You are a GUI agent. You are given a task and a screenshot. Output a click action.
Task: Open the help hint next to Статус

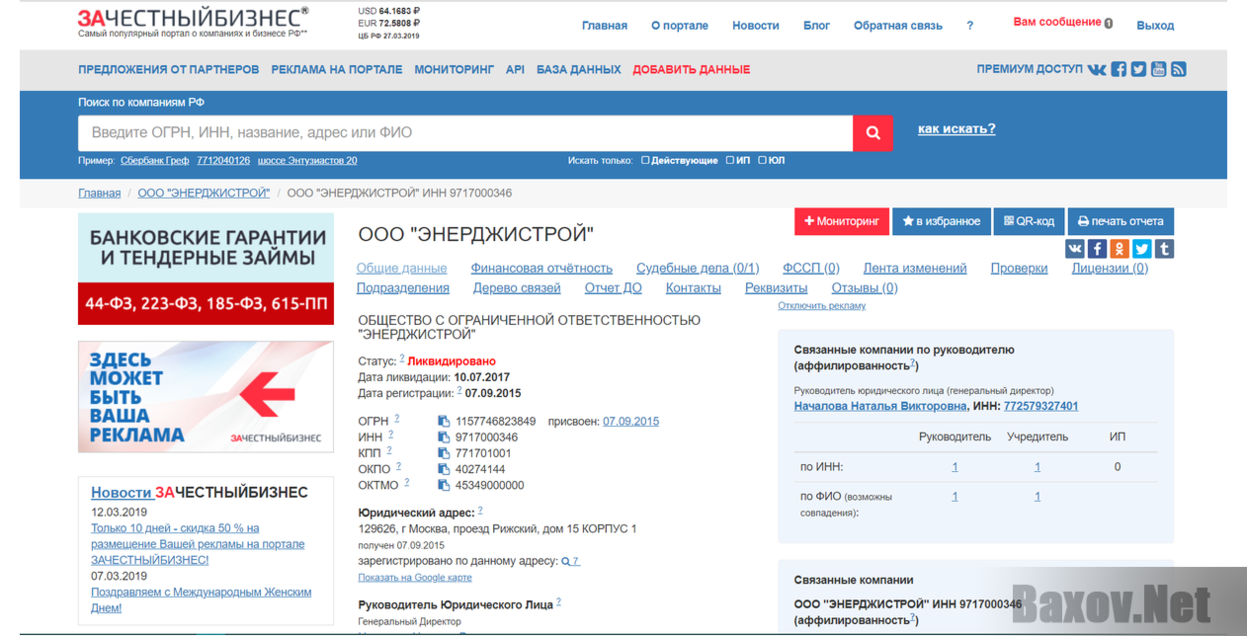click(402, 358)
